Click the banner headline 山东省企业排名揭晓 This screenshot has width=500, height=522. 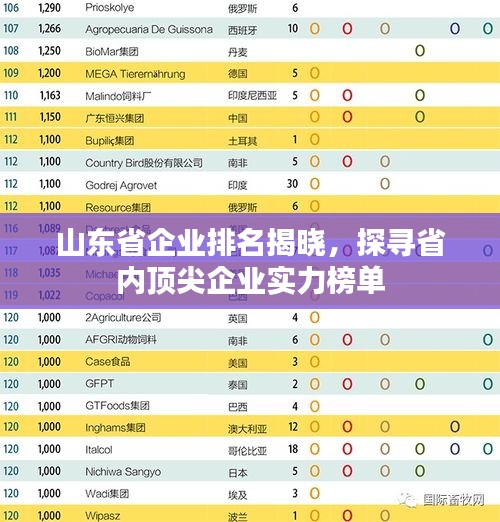pos(192,243)
